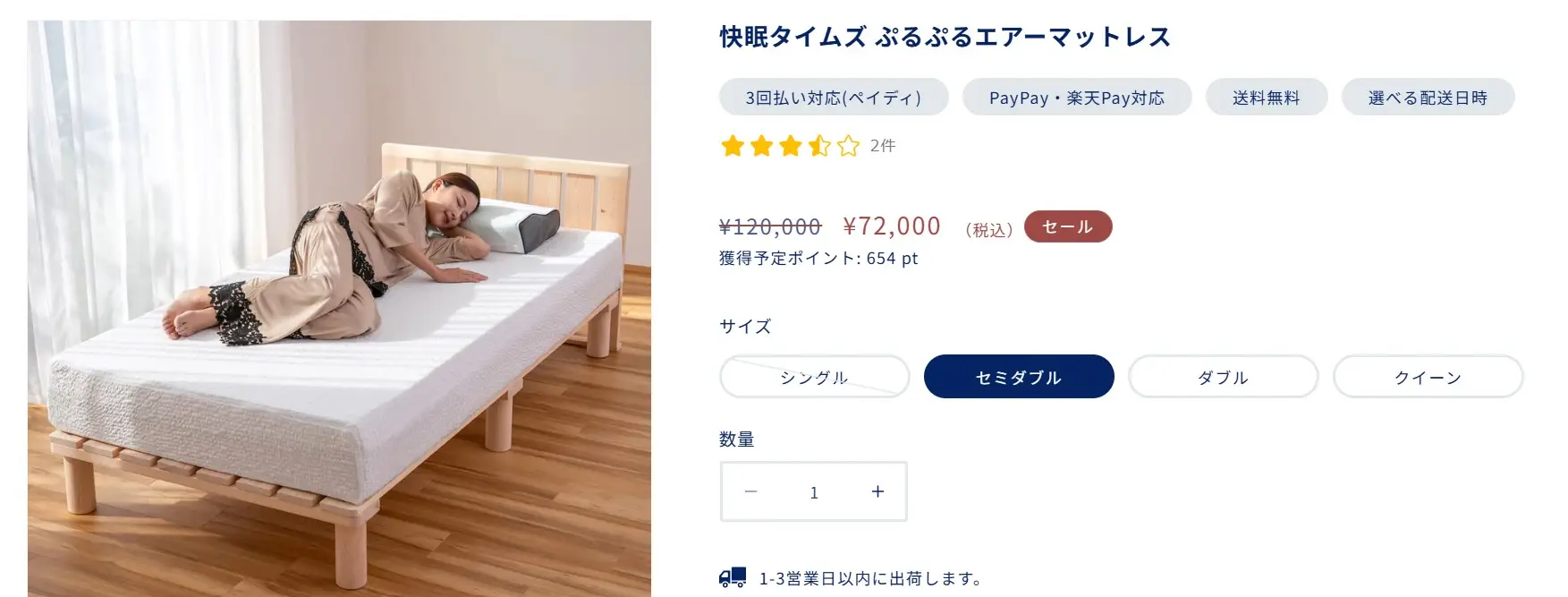Select the セミダブル size option

pos(1019,377)
